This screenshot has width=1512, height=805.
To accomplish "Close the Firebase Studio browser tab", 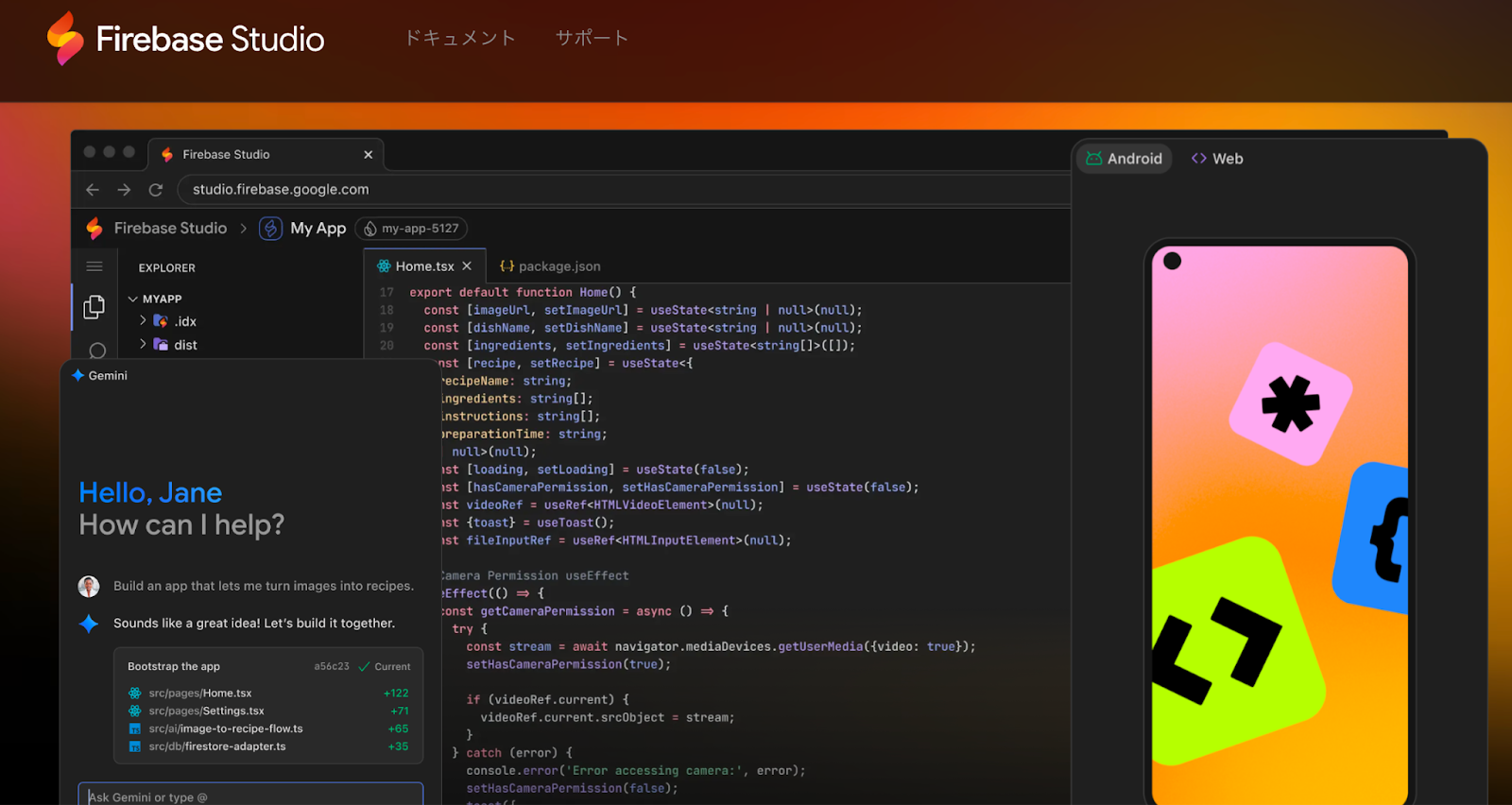I will [x=368, y=154].
